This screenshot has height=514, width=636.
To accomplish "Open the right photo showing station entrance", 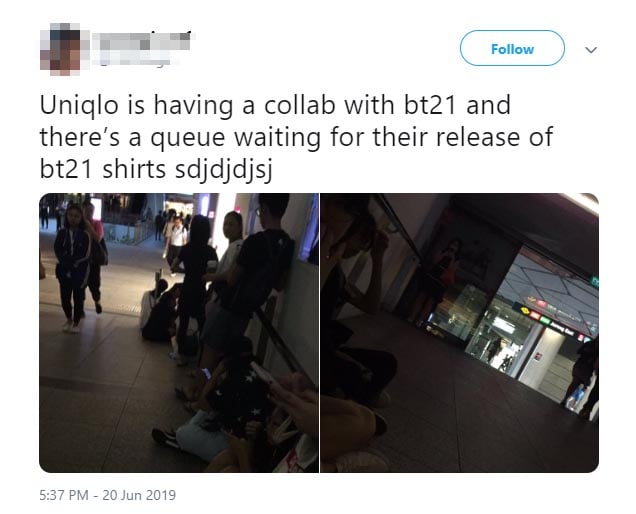I will (x=460, y=333).
